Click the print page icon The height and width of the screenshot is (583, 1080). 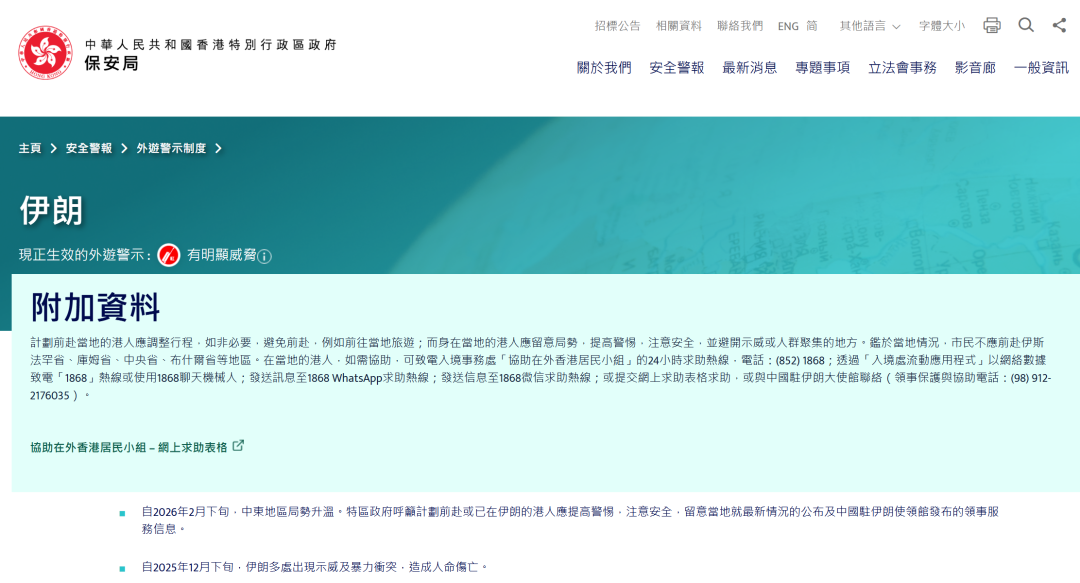991,25
